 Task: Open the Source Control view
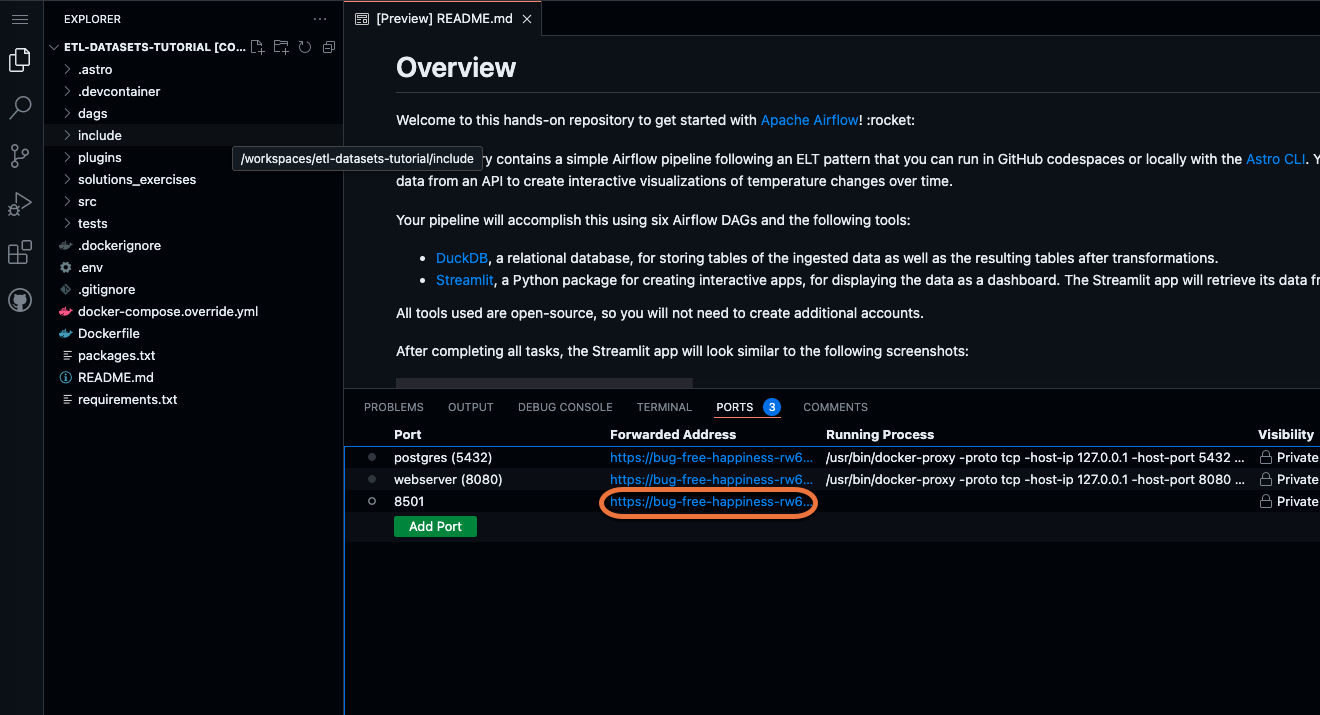[x=20, y=155]
